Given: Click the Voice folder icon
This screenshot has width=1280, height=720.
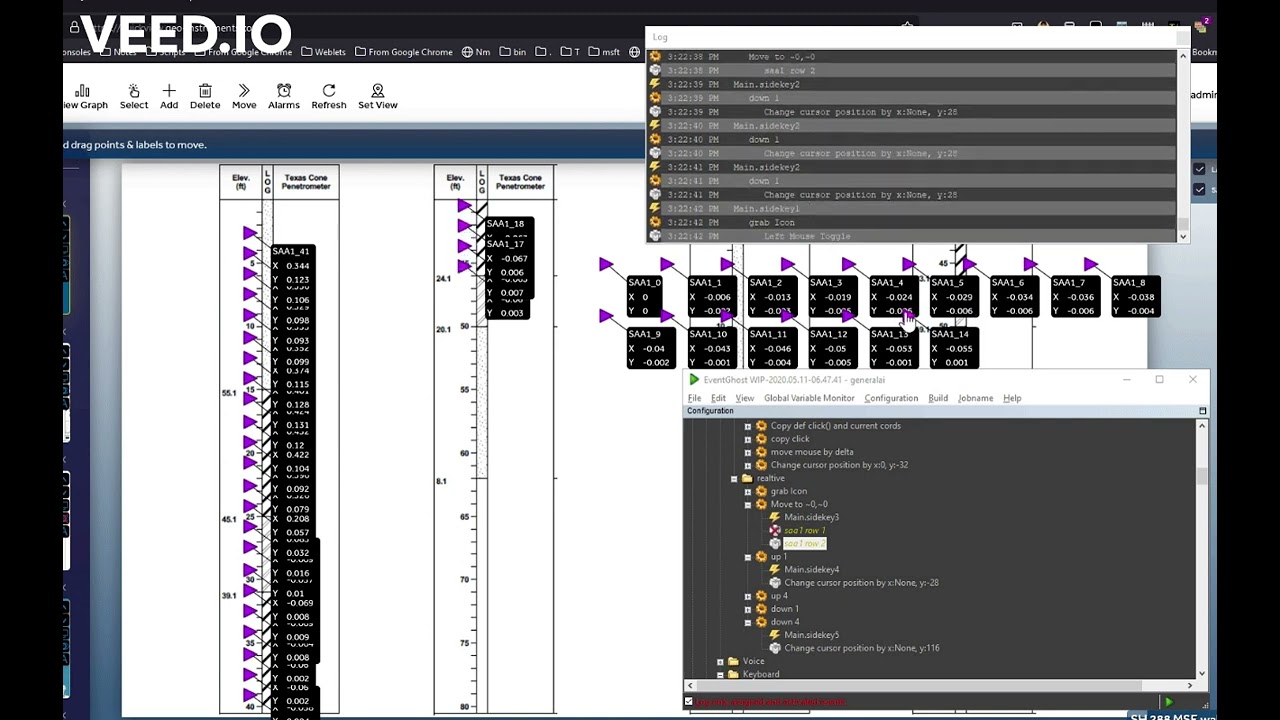Looking at the screenshot, I should [x=733, y=661].
